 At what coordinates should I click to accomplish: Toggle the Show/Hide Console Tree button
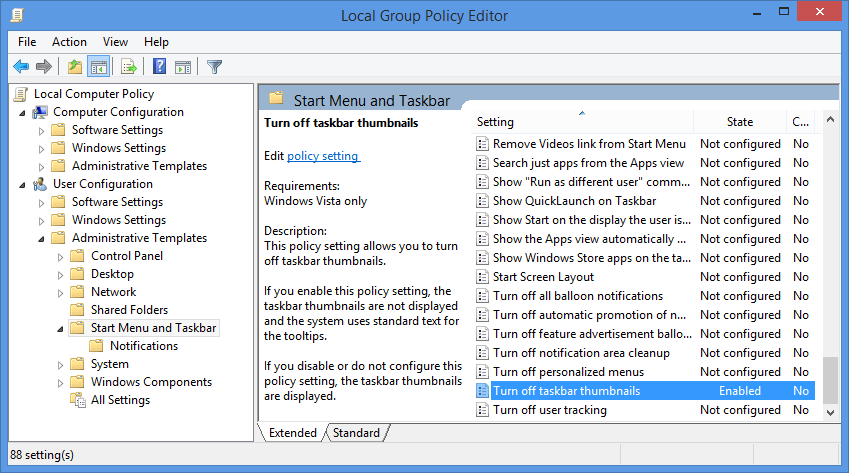[x=98, y=67]
